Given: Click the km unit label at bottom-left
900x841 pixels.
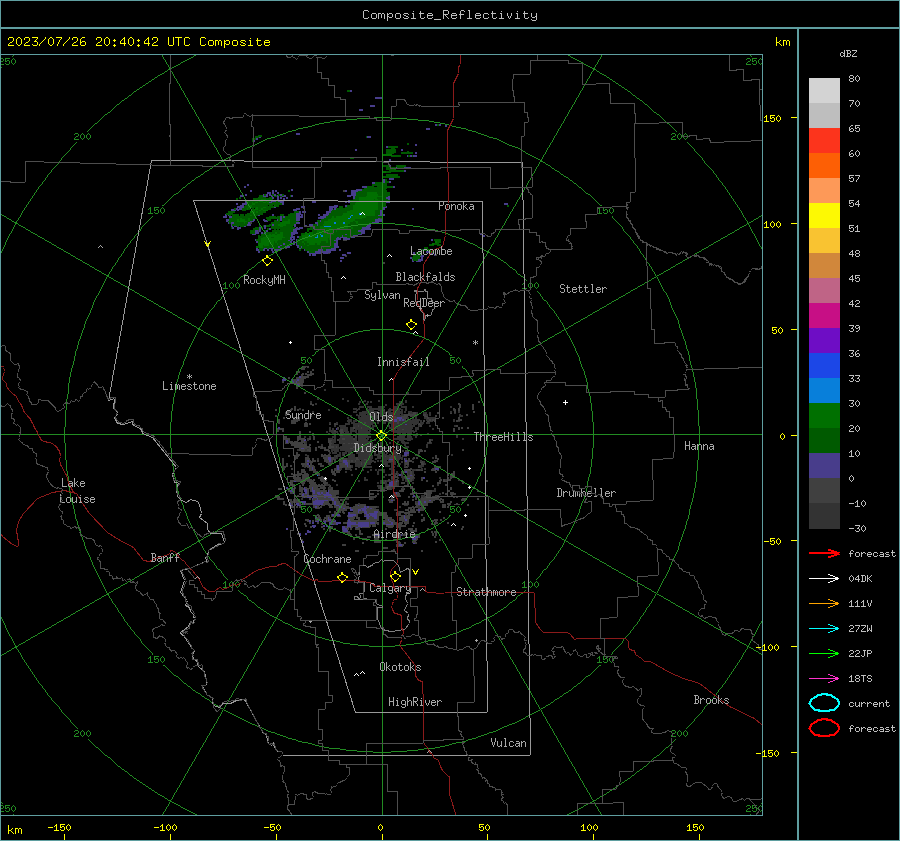Looking at the screenshot, I should click(x=14, y=830).
